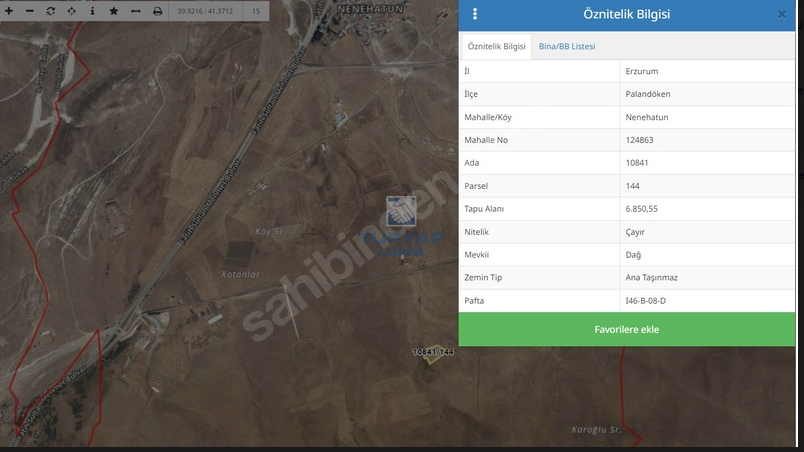Zoom out with the minus icon
Image resolution: width=804 pixels, height=452 pixels.
(x=29, y=11)
